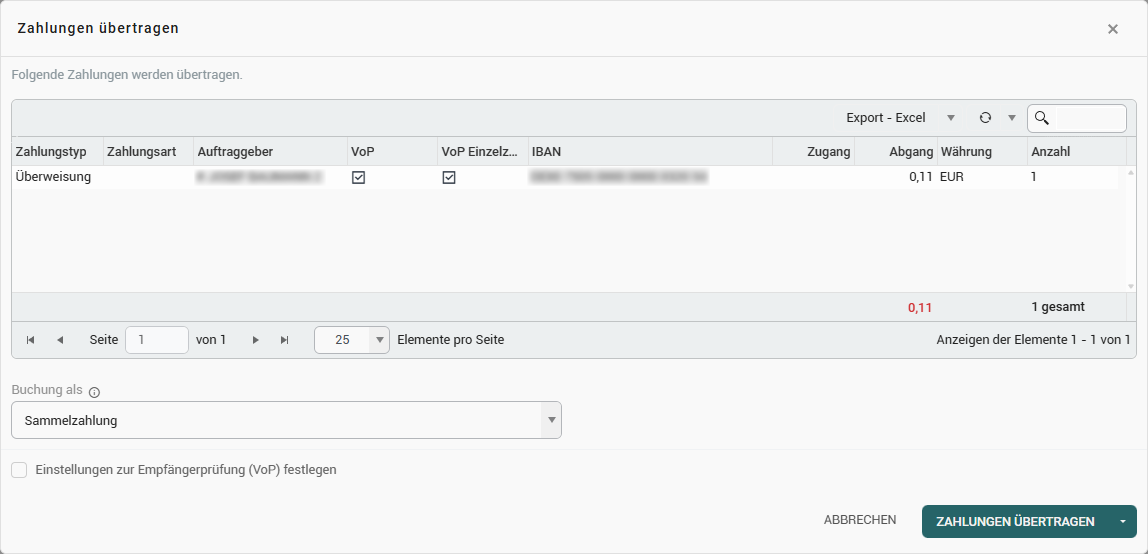Click the Export - Excel button
This screenshot has width=1148, height=554.
(886, 118)
